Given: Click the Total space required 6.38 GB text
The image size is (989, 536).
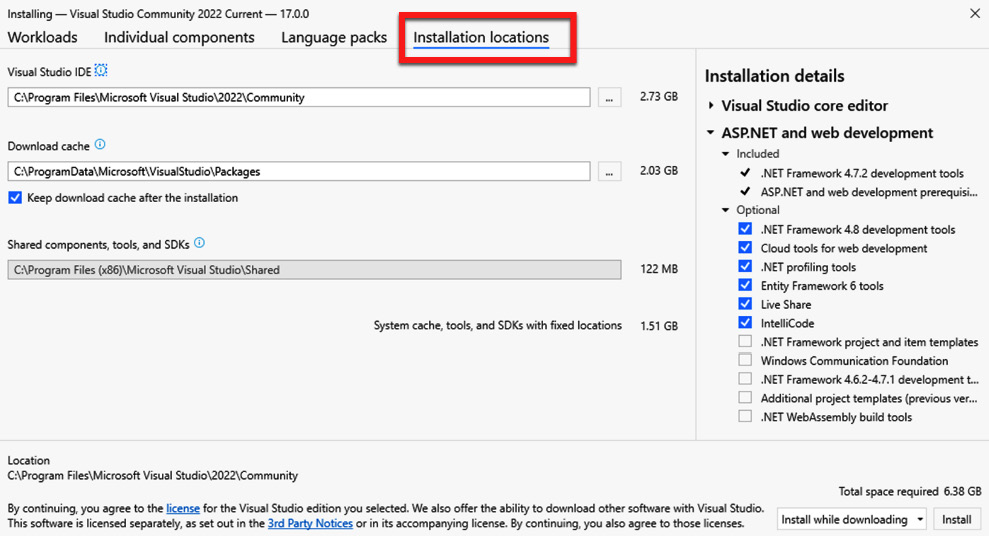Looking at the screenshot, I should coord(910,491).
